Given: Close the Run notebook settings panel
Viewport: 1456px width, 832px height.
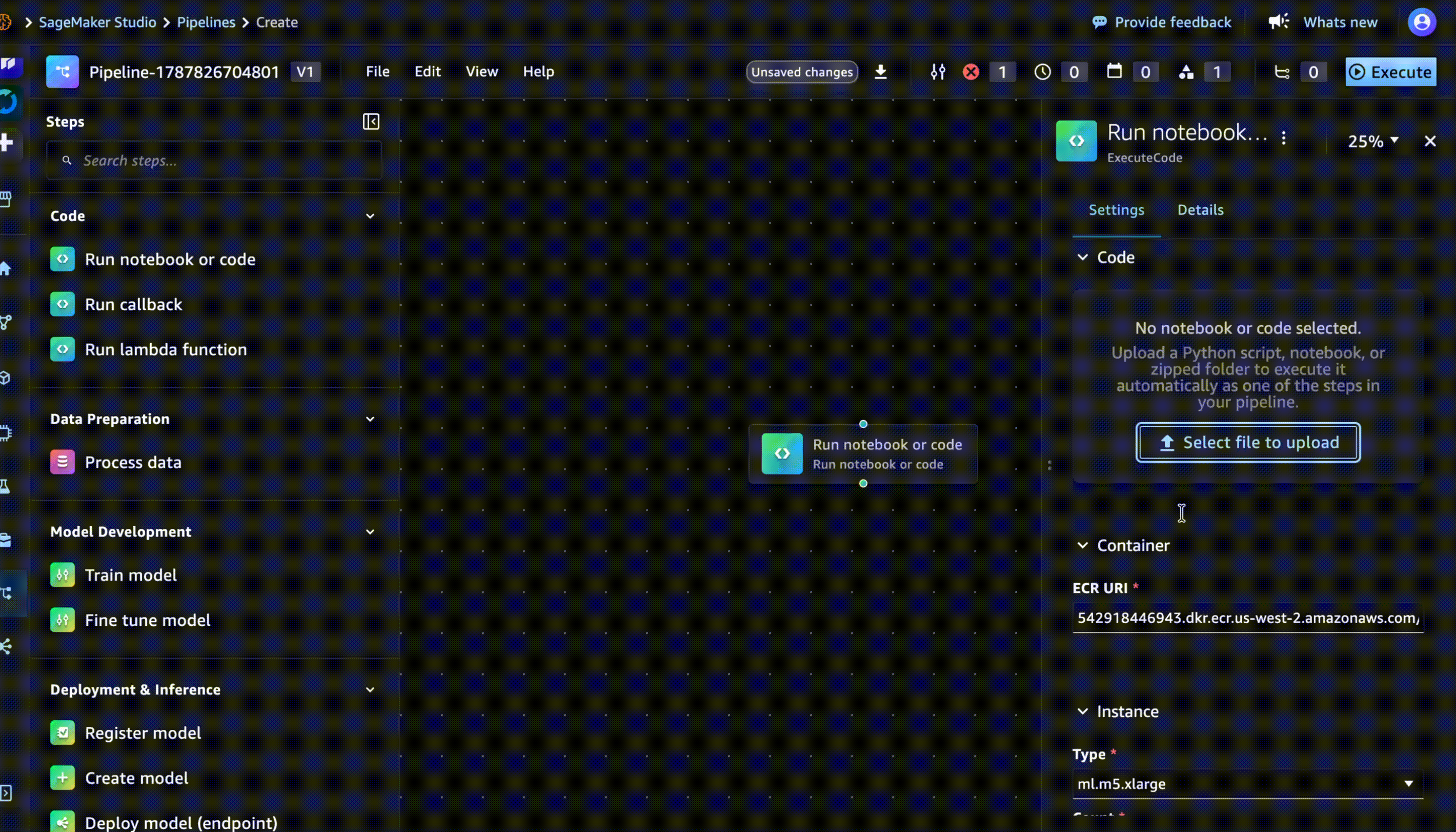Looking at the screenshot, I should (1430, 141).
